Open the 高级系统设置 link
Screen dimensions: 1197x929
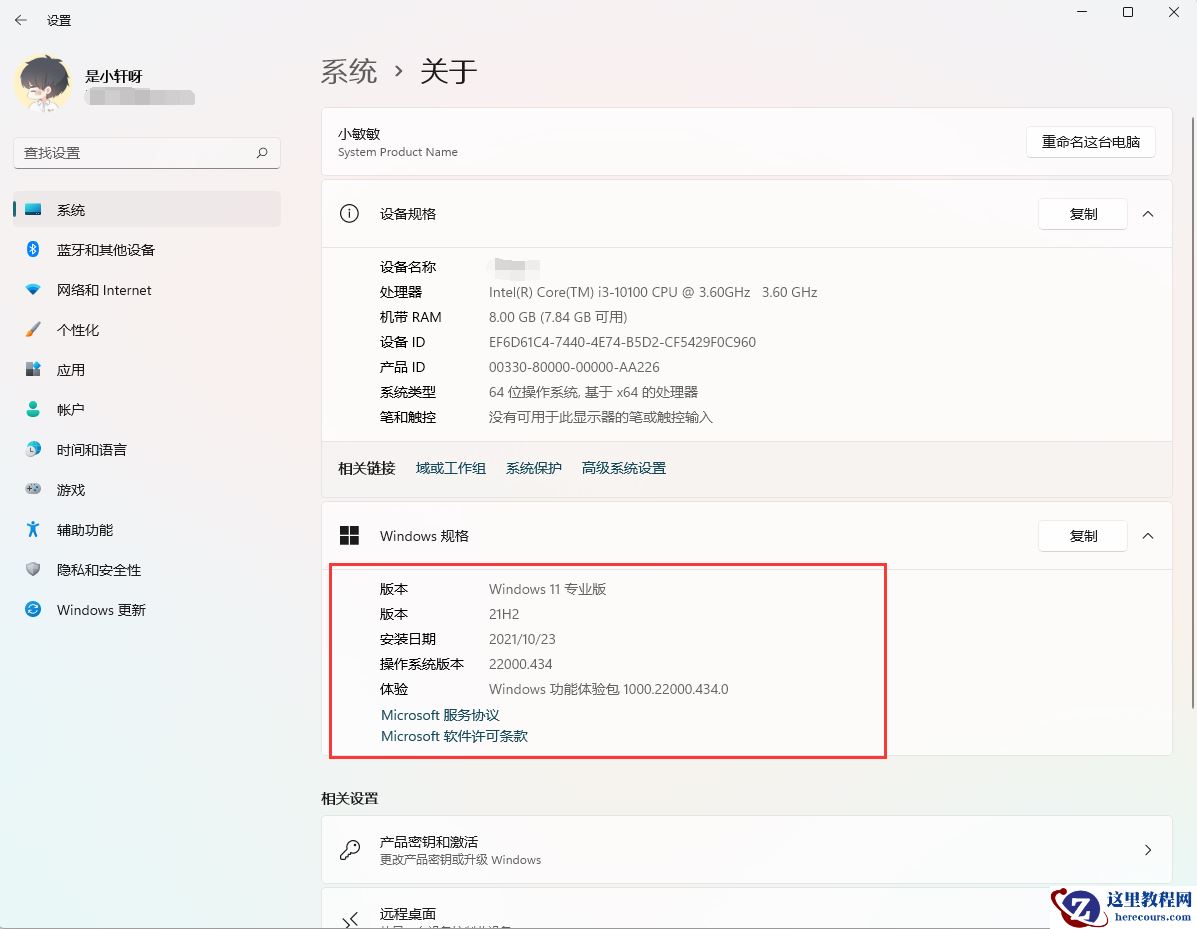623,466
